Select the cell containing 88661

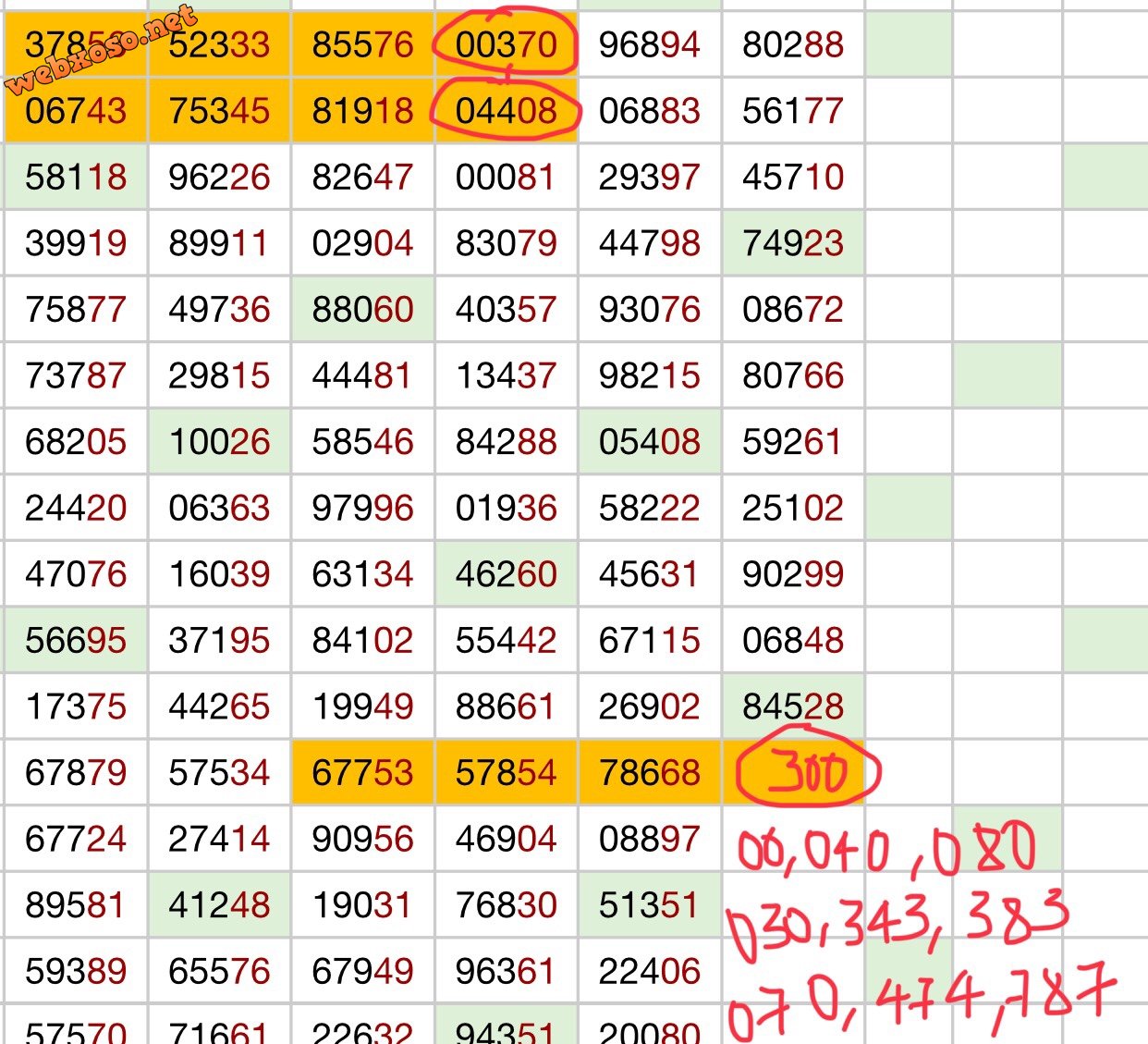click(x=507, y=706)
